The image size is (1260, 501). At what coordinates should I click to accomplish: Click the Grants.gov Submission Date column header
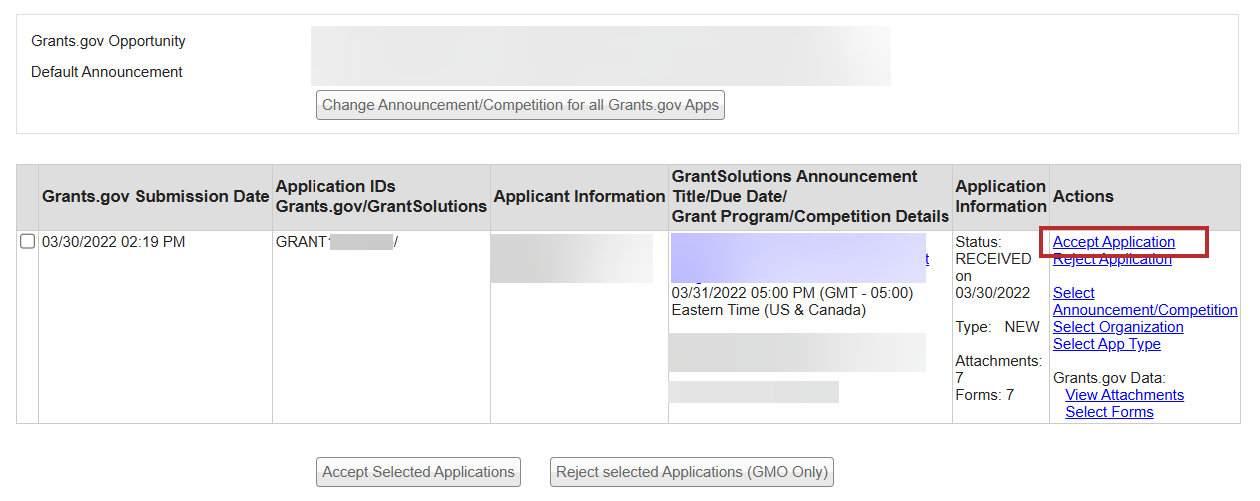click(155, 197)
